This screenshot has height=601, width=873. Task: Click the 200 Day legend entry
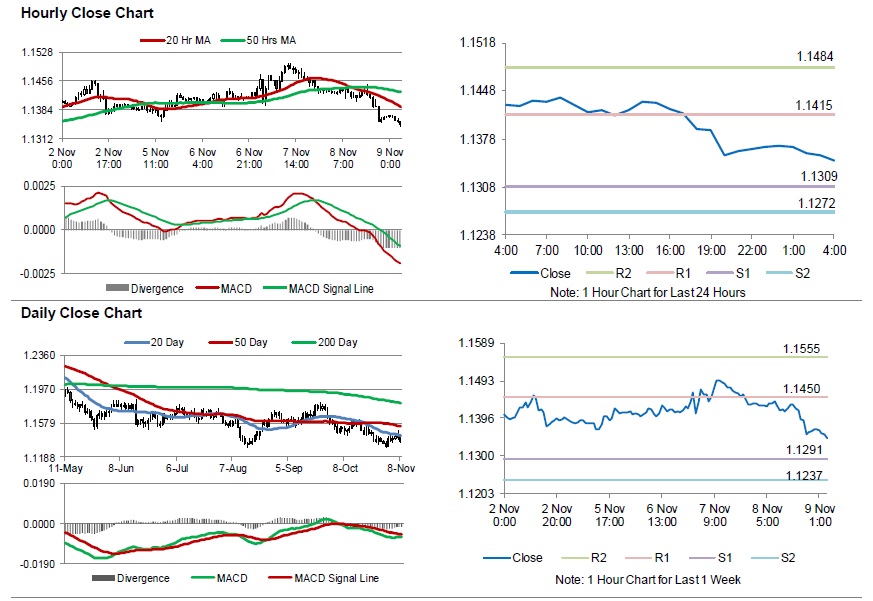pyautogui.click(x=325, y=342)
